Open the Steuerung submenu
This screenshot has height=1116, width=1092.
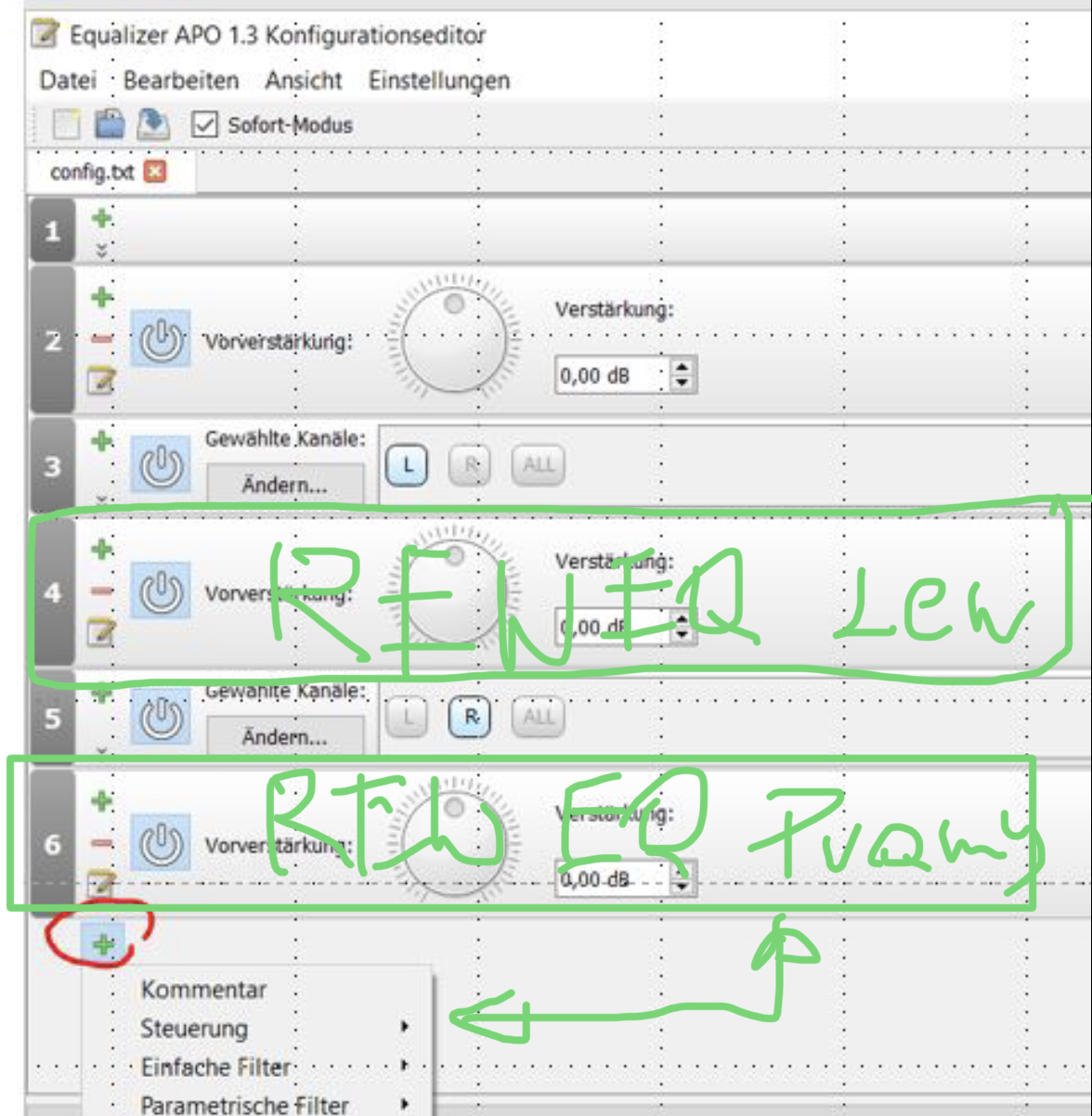point(257,1028)
